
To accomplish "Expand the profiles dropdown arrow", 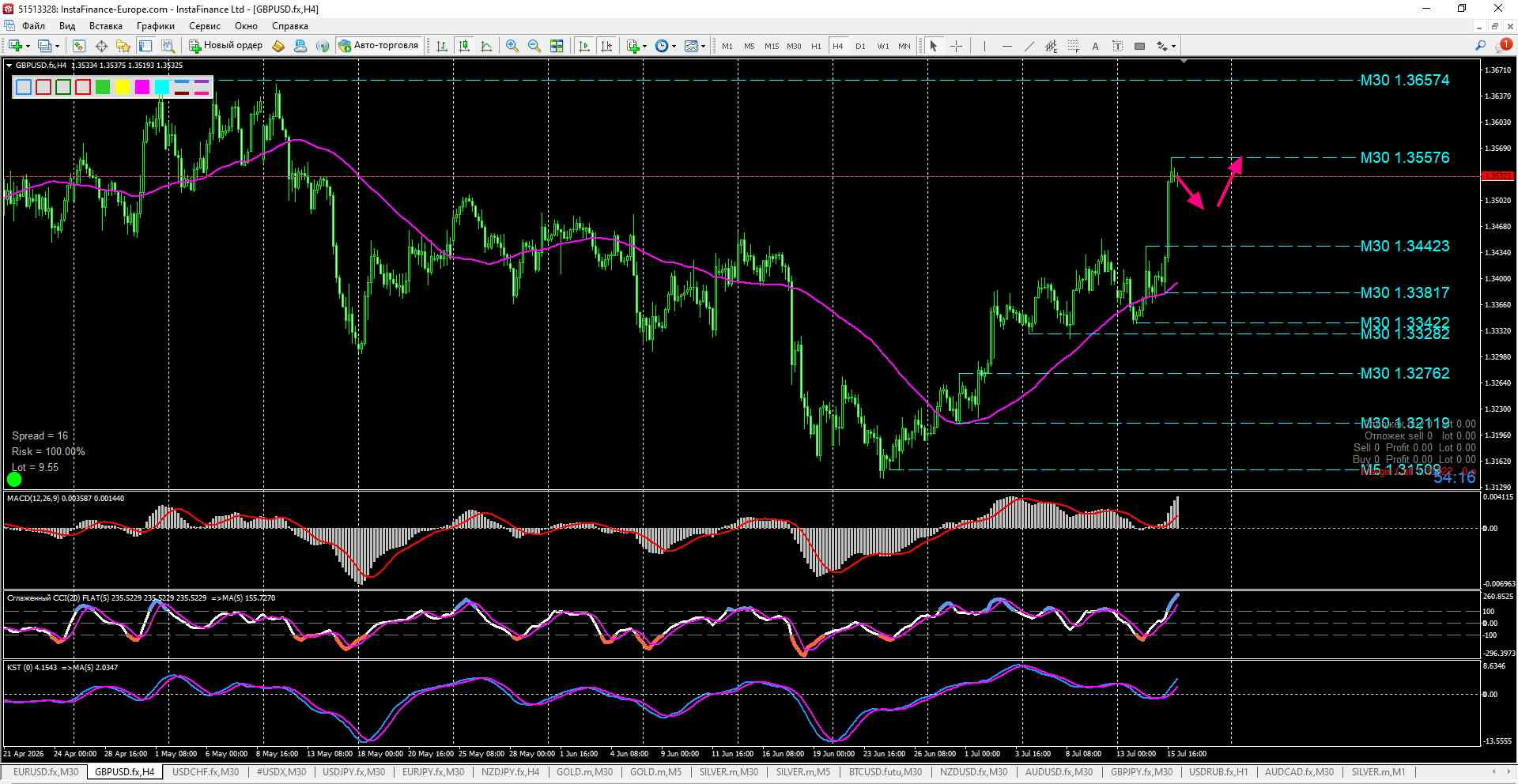I will [x=58, y=46].
